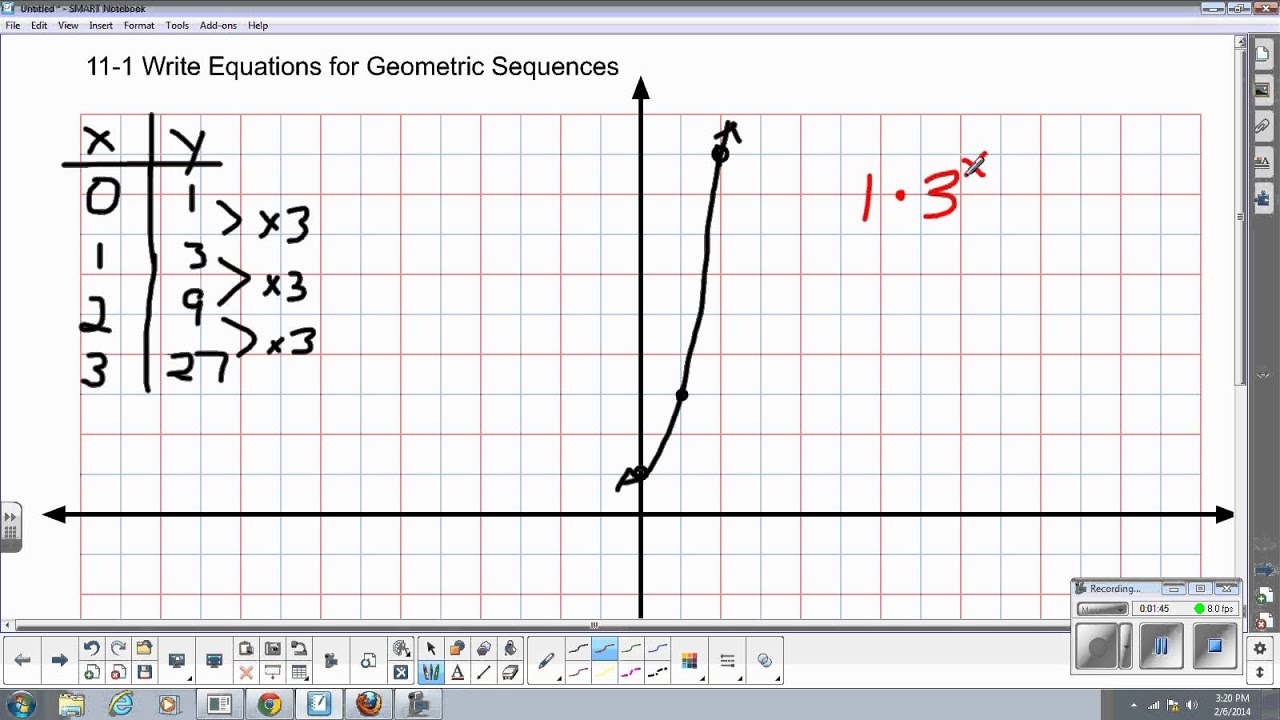The image size is (1280, 720).
Task: Select the yellow highlighter pen style
Action: pos(604,672)
